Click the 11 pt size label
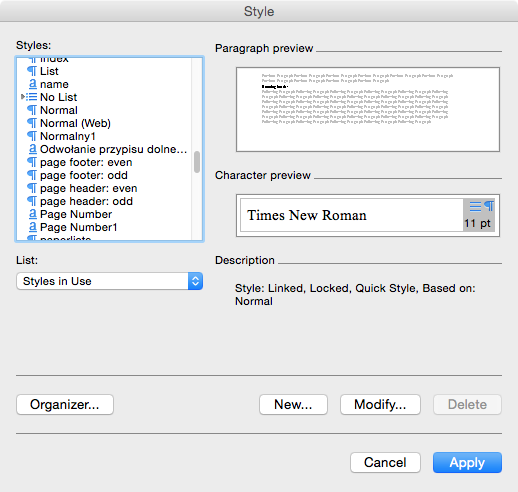 477,223
